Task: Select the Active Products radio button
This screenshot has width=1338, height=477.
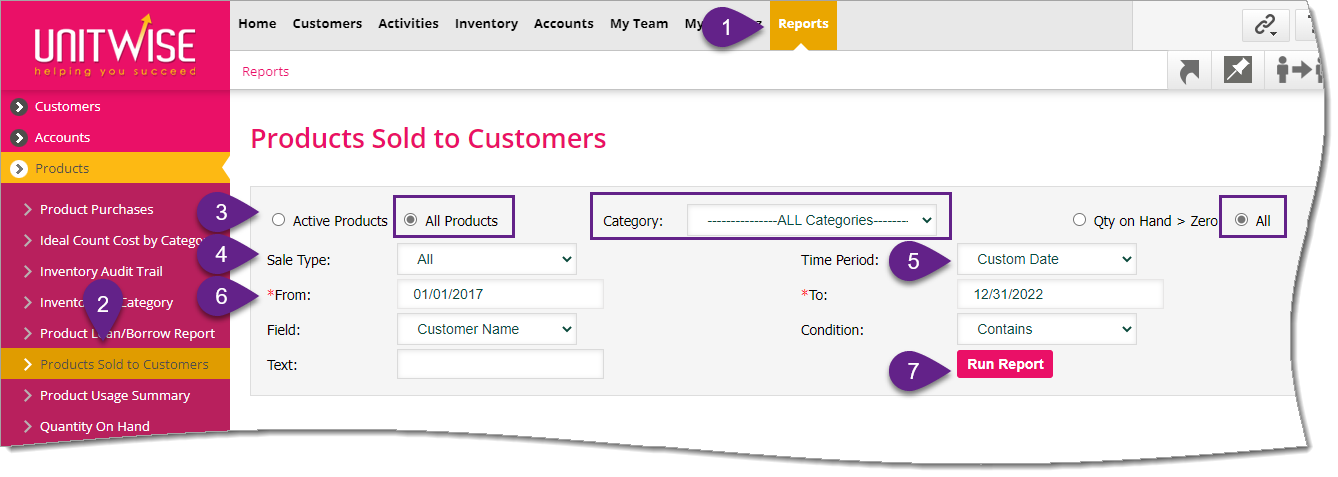Action: [278, 220]
